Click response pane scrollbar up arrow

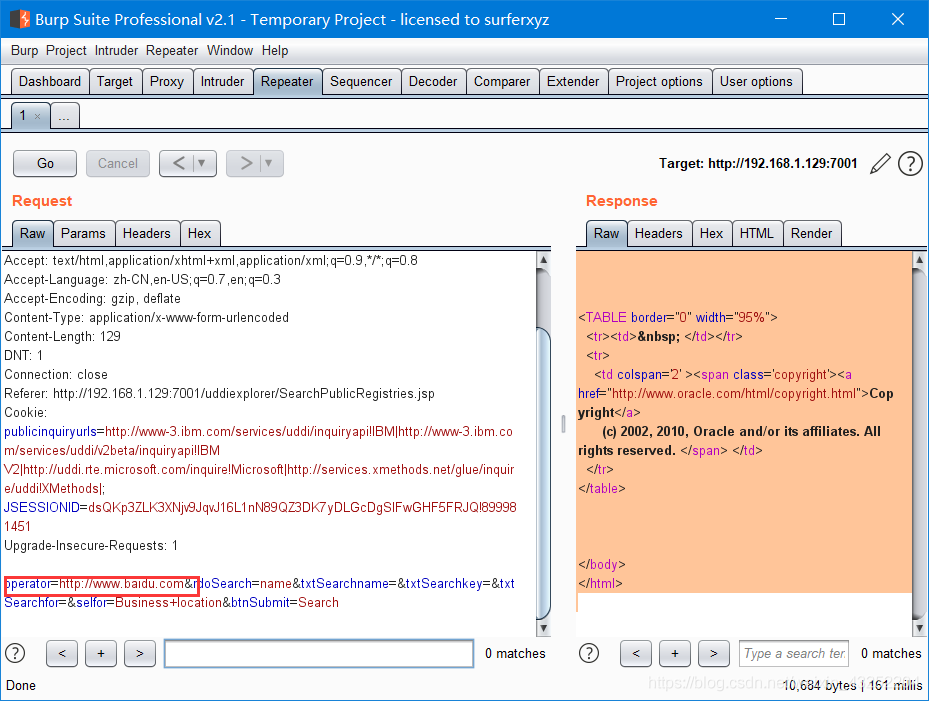919,260
